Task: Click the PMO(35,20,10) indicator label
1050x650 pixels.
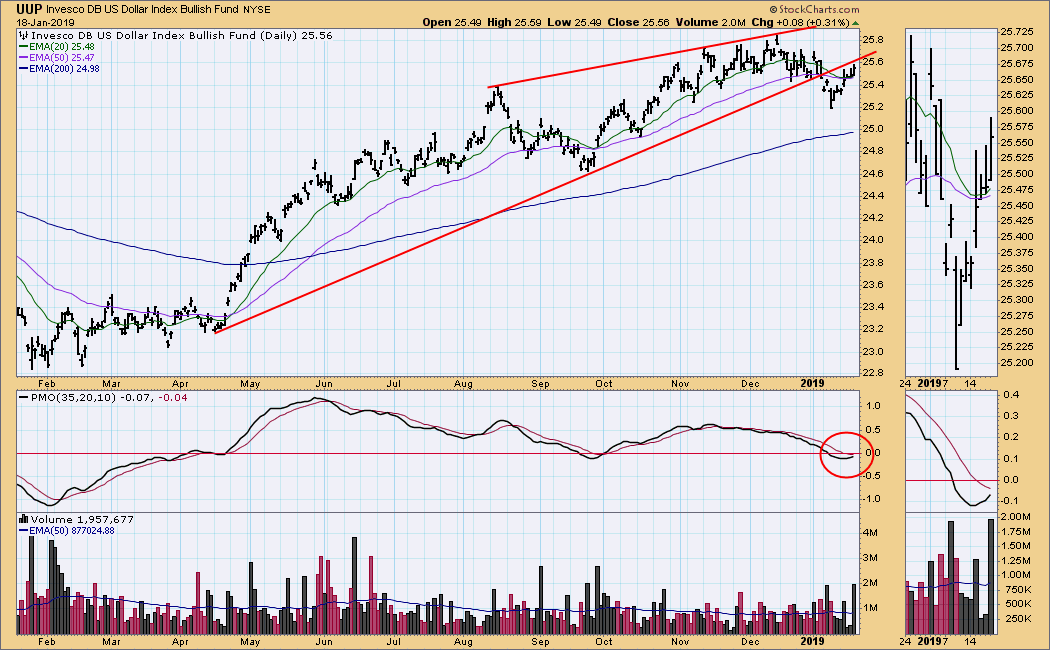Action: pos(62,400)
